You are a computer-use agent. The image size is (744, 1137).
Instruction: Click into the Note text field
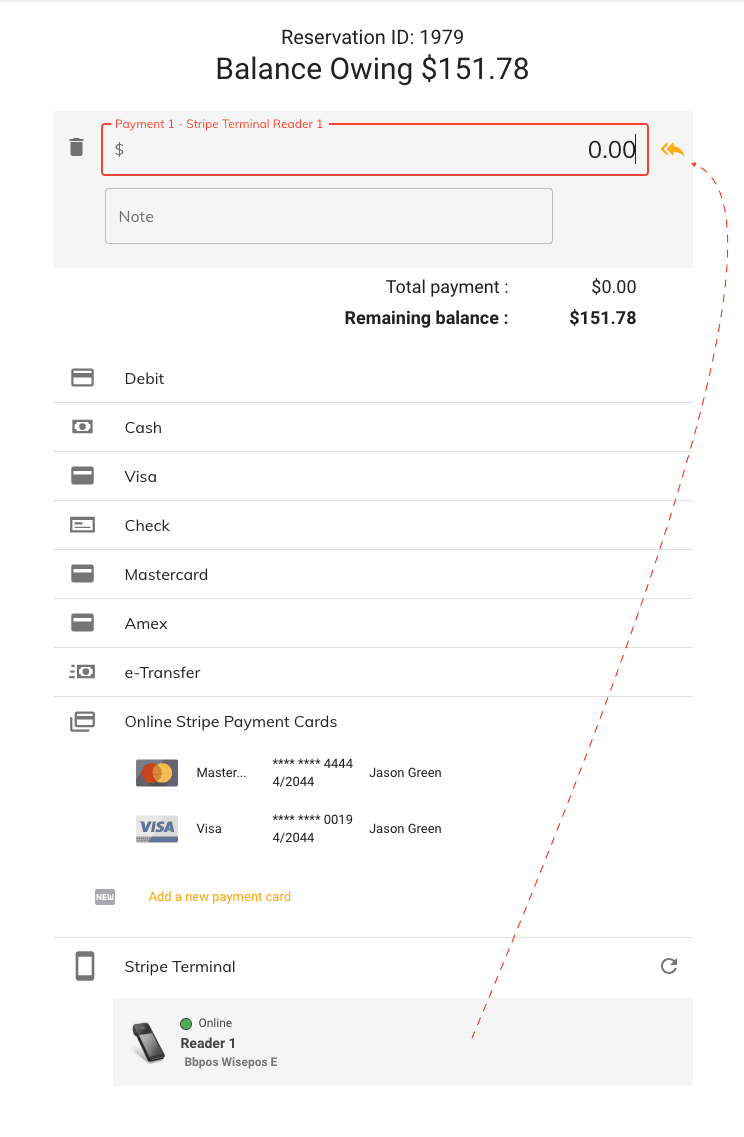coord(328,216)
